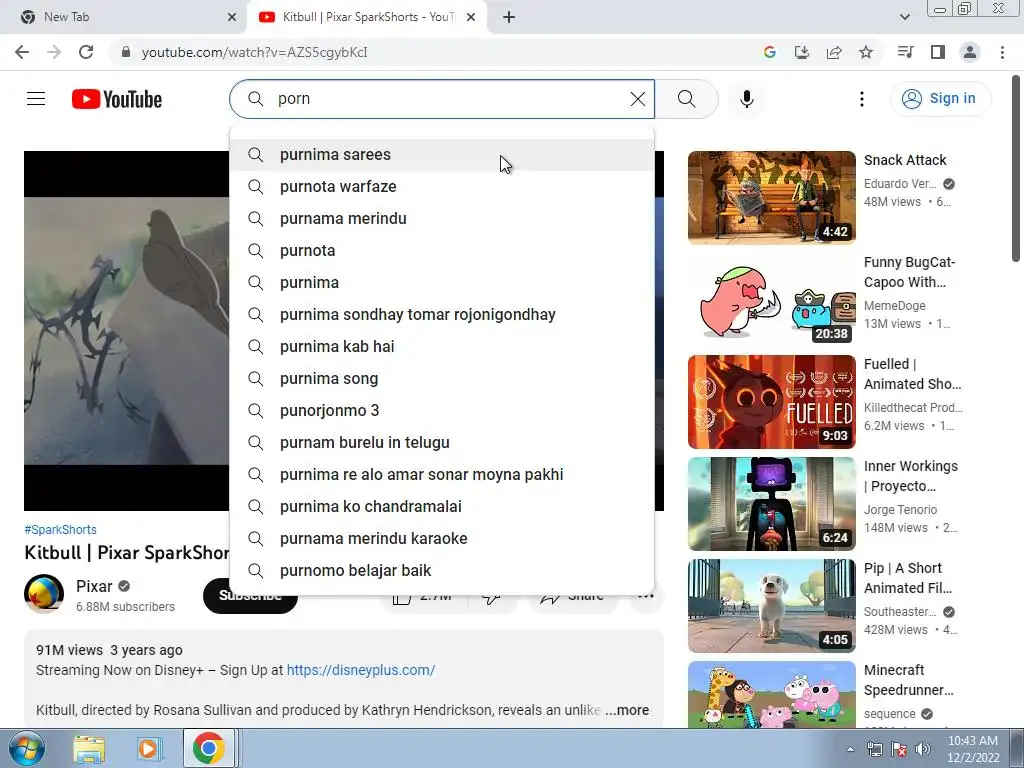Click Chrome icon in taskbar
The width and height of the screenshot is (1024, 768).
(208, 748)
